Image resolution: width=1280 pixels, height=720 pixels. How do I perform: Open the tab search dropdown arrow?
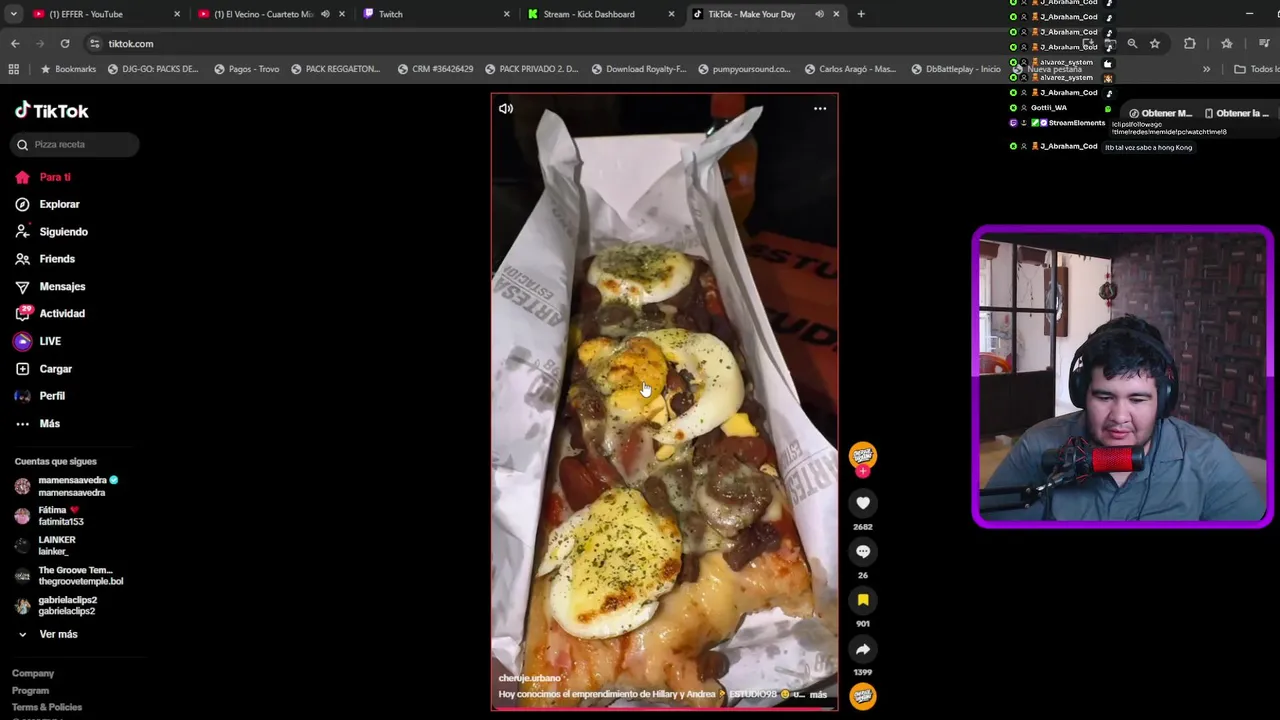[x=13, y=14]
